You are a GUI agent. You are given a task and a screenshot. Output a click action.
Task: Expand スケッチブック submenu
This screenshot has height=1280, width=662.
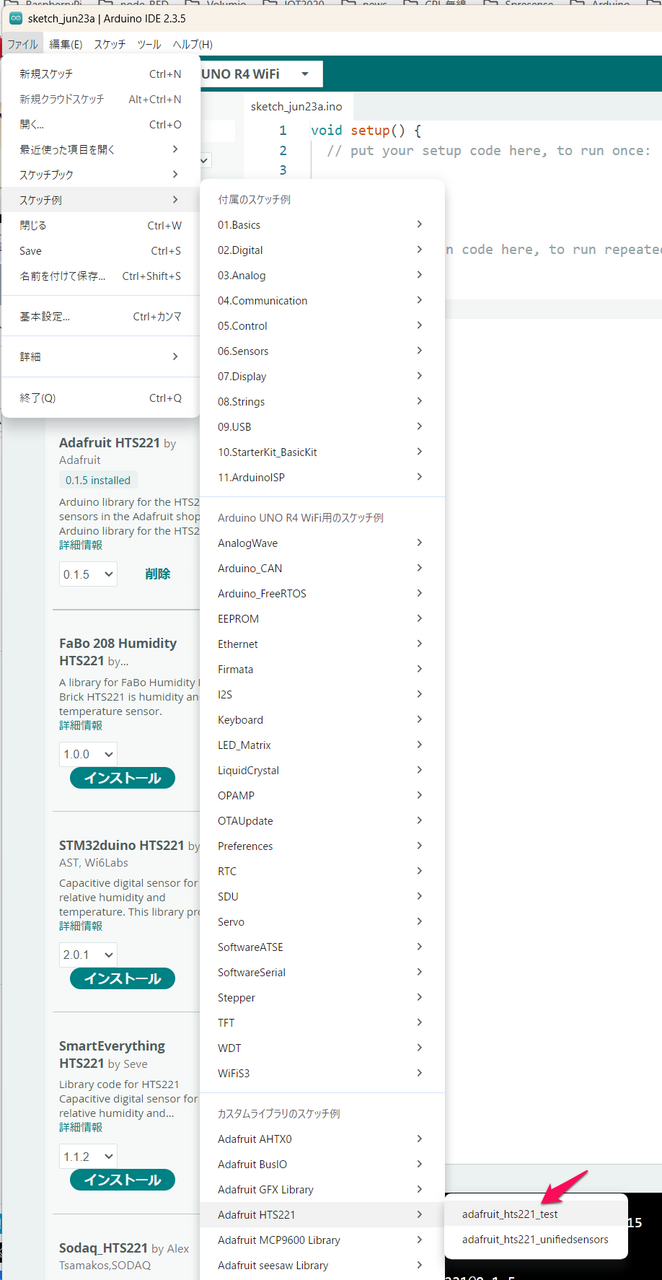point(100,175)
